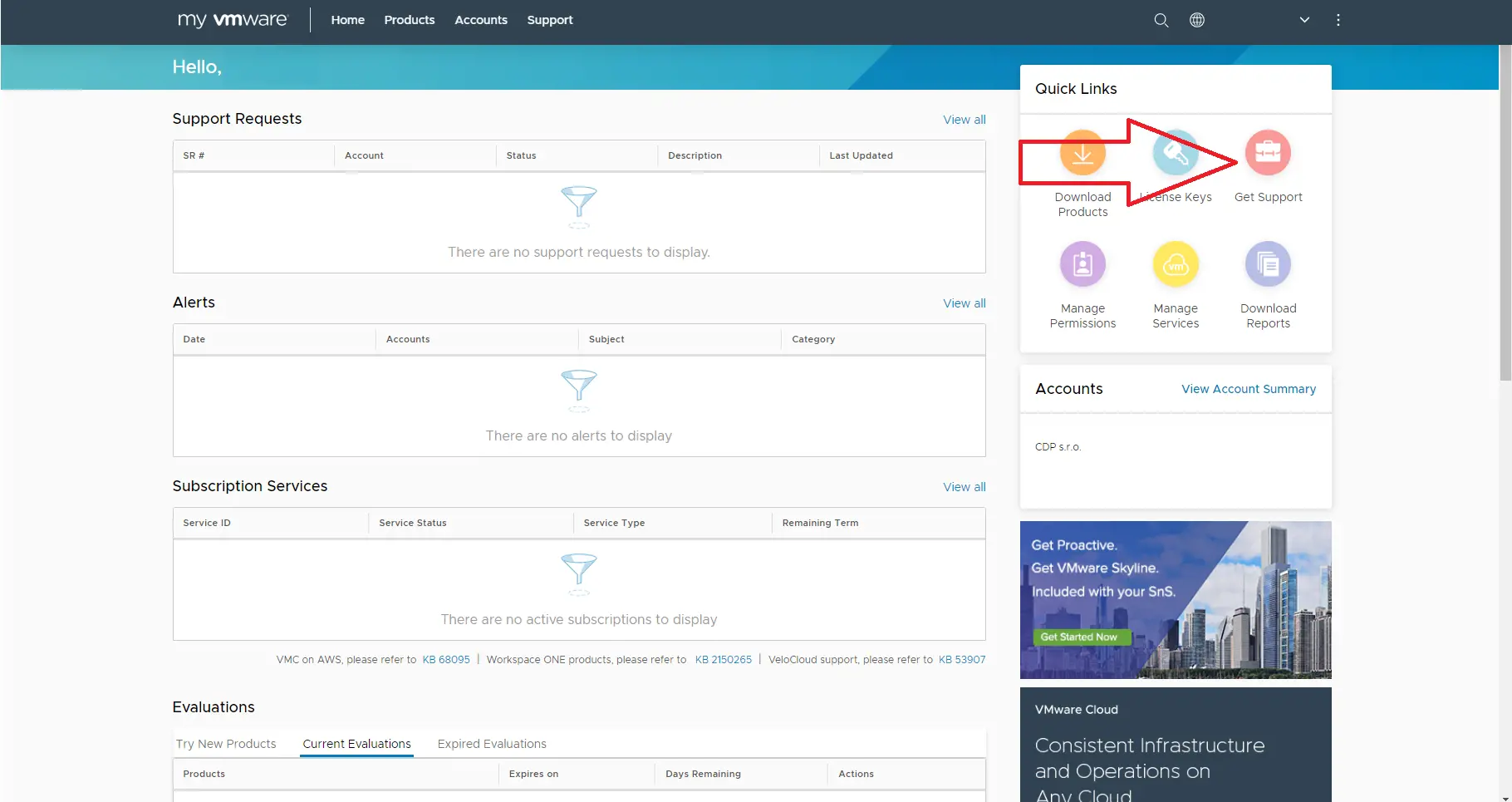
Task: Open the Download Products quick link icon
Action: [1082, 153]
